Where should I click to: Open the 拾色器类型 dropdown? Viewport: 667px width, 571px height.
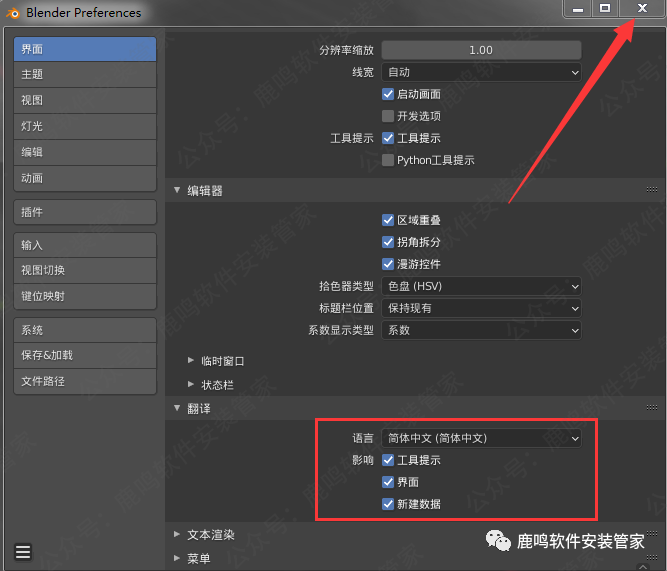coord(481,286)
